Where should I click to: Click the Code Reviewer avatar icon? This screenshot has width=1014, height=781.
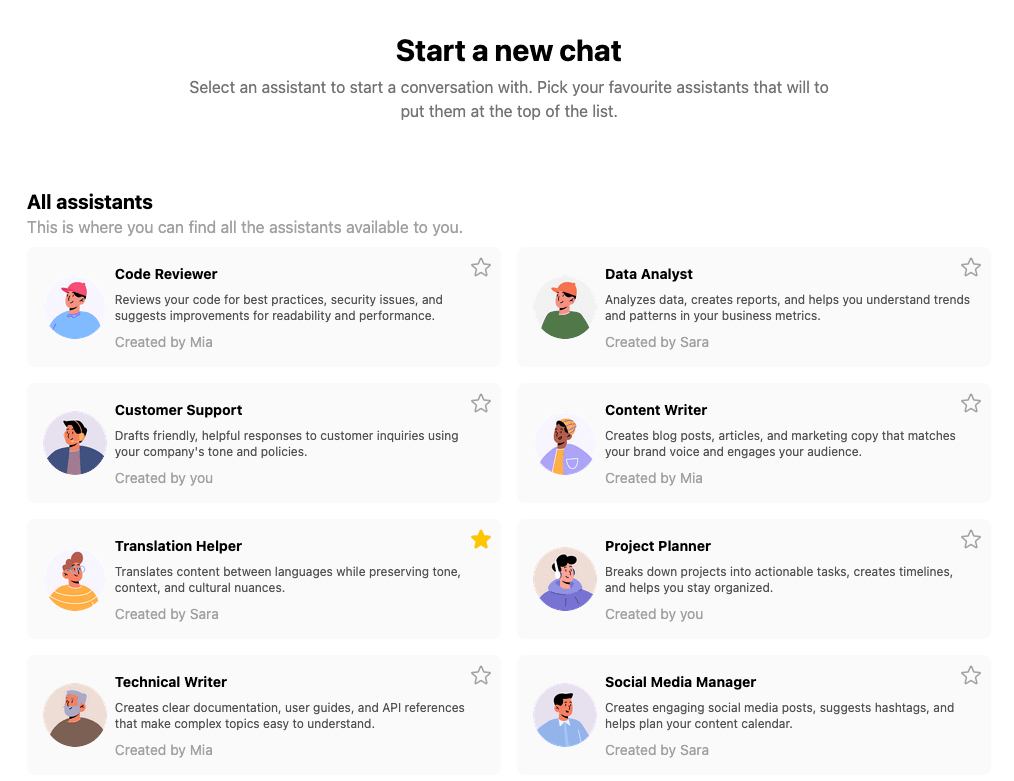coord(75,308)
